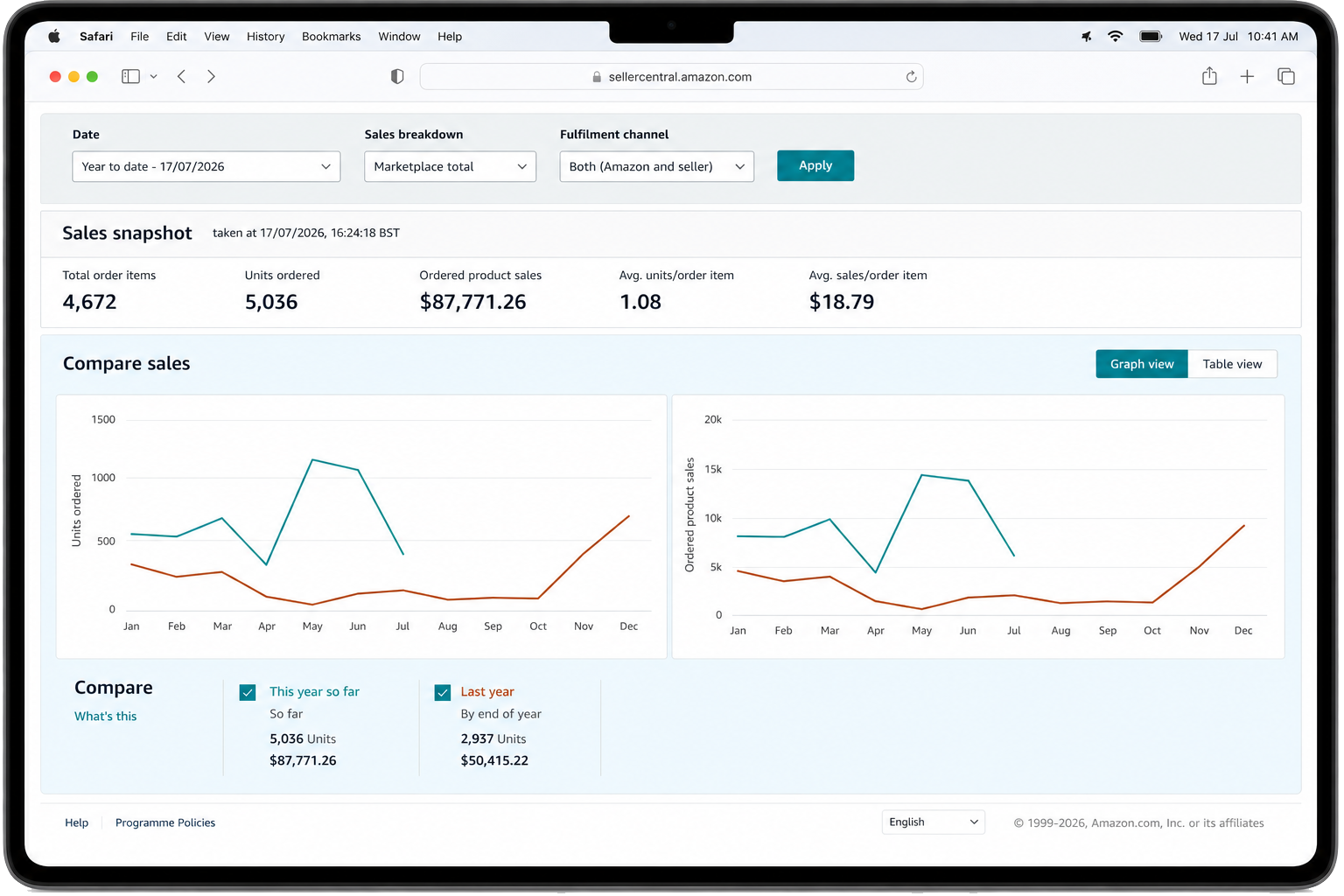The image size is (1344, 896).
Task: Expand the Fulfilment channel dropdown
Action: pyautogui.click(x=656, y=166)
